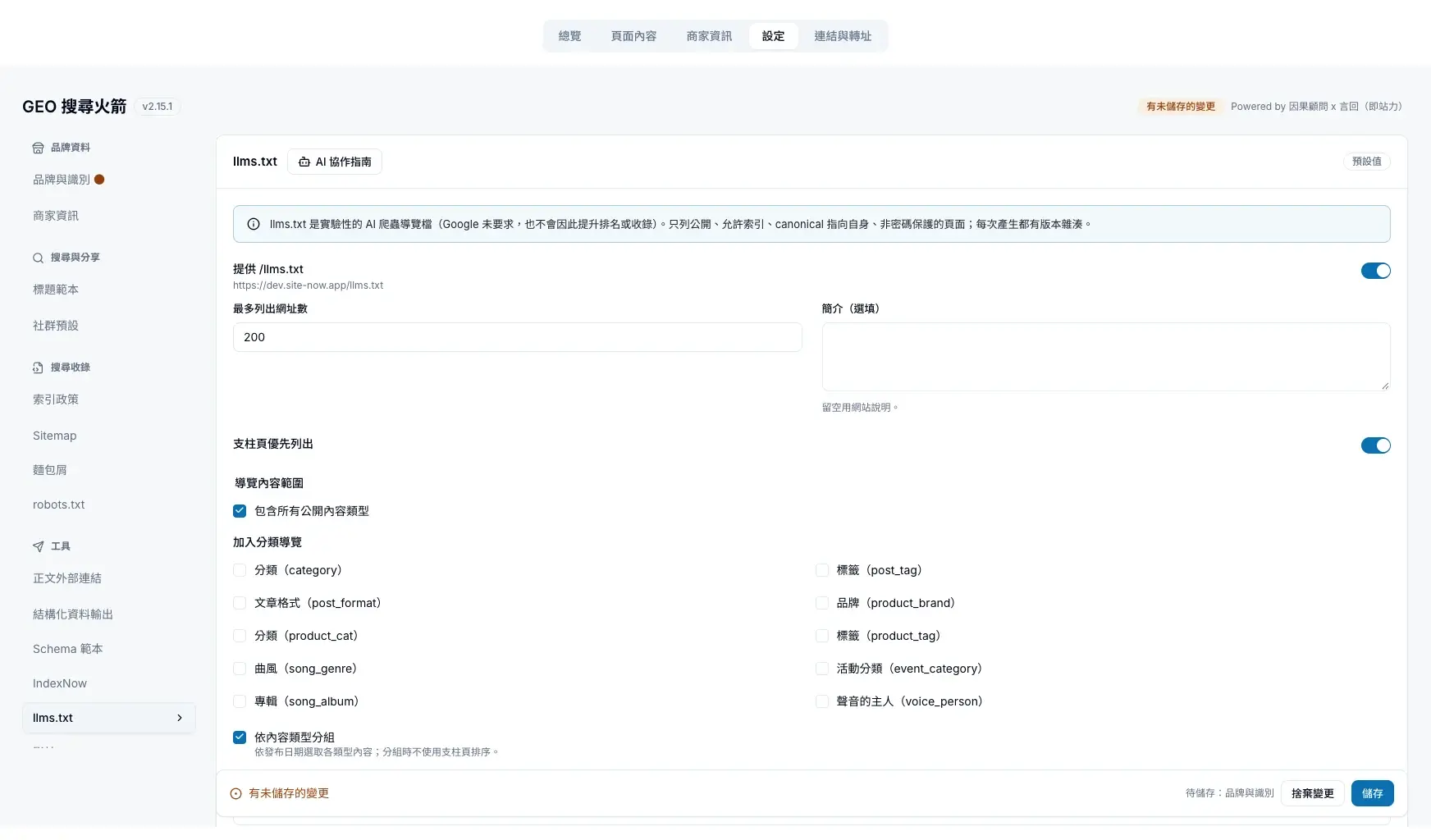Click the 儲存 button
1431x840 pixels.
point(1373,793)
